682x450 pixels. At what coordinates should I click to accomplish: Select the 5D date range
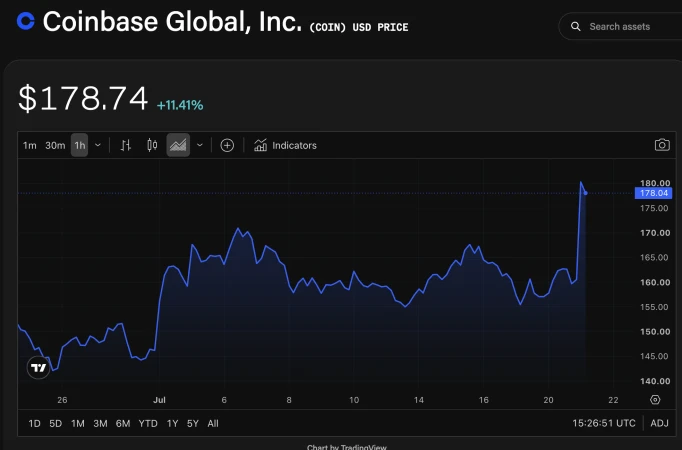[56, 423]
